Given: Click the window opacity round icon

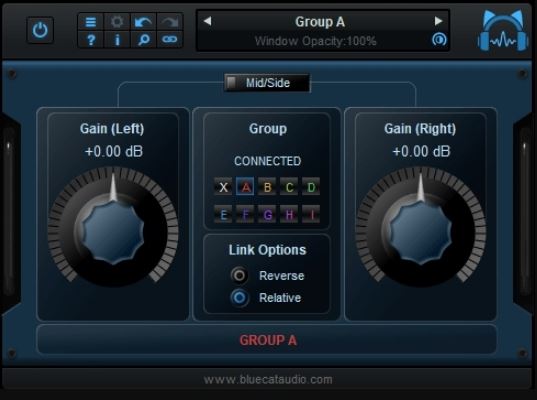Looking at the screenshot, I should click(439, 40).
